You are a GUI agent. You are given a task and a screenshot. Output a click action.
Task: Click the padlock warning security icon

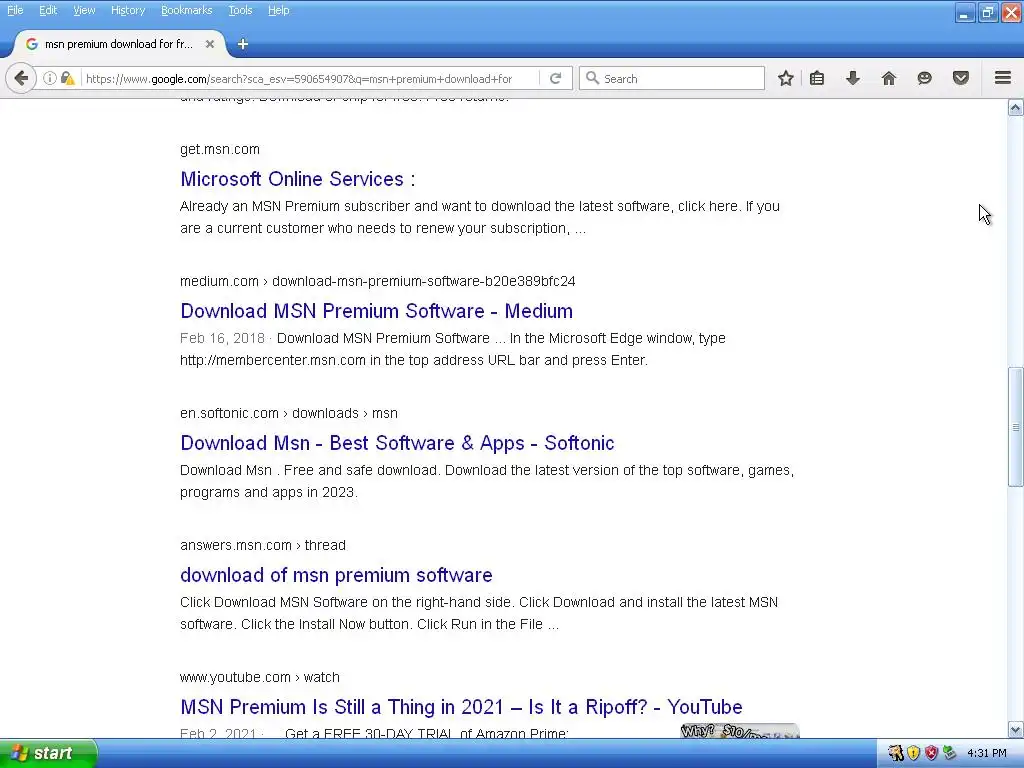point(67,78)
